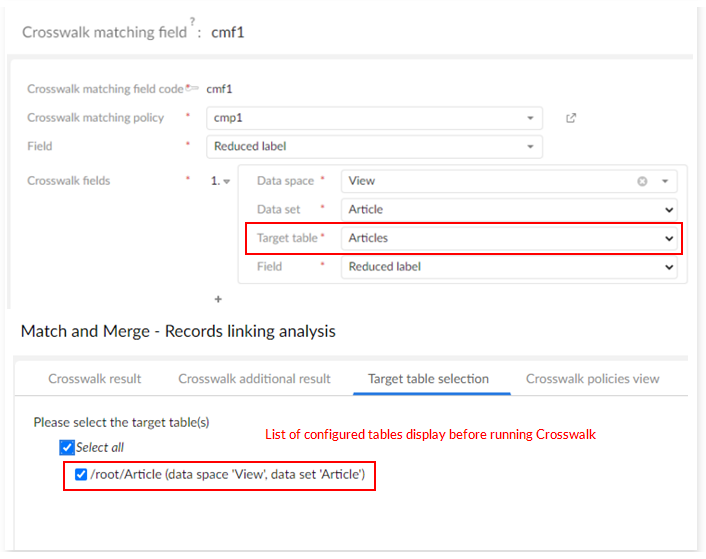Select the Target table selection tab
706x559 pixels.
pyautogui.click(x=429, y=379)
